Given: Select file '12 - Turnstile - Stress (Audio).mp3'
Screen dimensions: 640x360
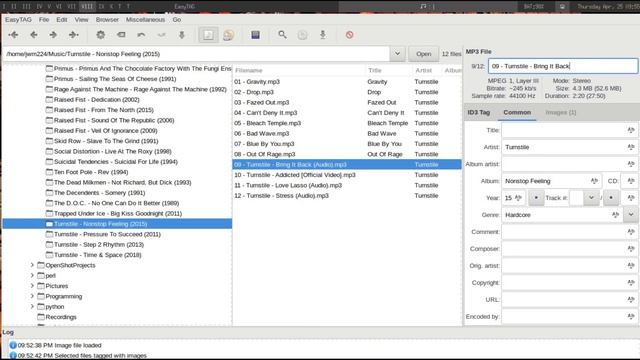Looking at the screenshot, I should [347, 196].
